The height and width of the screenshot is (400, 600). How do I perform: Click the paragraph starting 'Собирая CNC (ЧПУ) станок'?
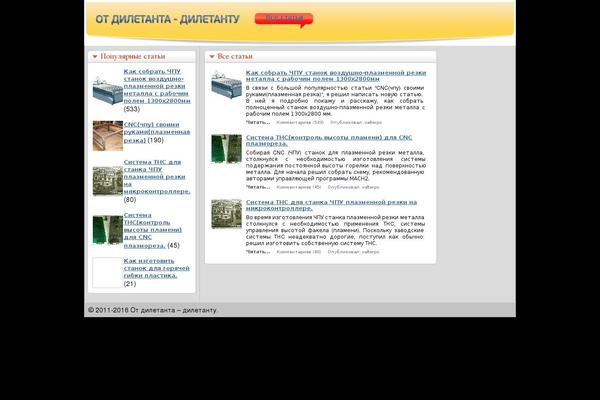pos(336,165)
